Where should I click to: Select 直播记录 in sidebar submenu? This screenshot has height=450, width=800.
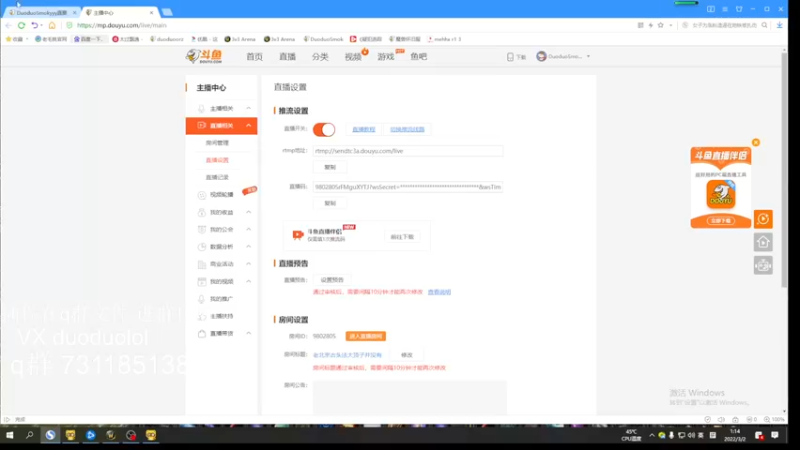pyautogui.click(x=217, y=177)
